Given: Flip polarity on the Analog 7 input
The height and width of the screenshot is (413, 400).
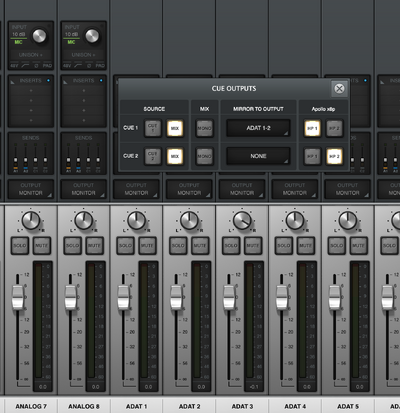Looking at the screenshot, I should point(36,66).
